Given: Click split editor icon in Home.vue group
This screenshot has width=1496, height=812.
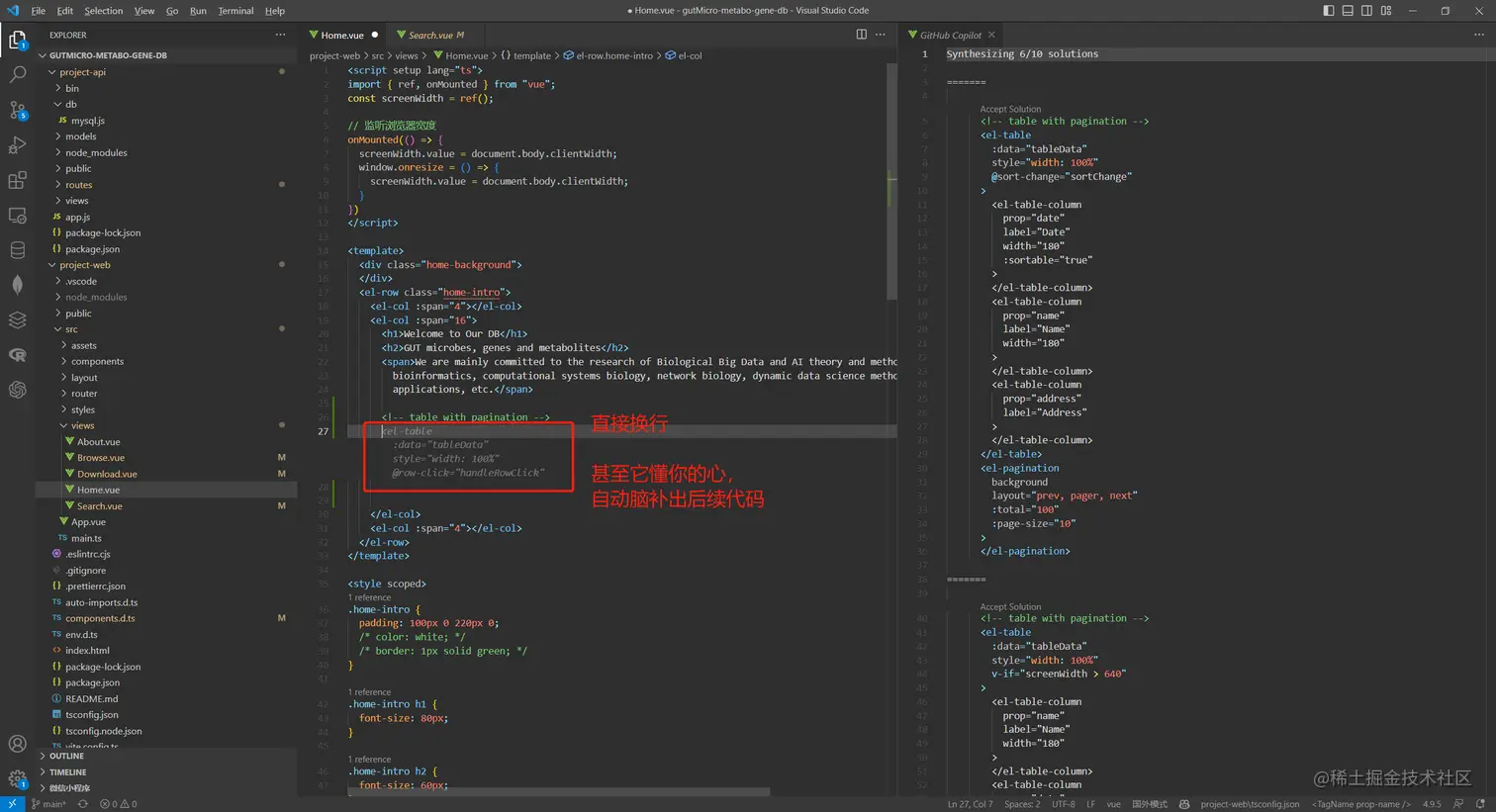Looking at the screenshot, I should 862,35.
